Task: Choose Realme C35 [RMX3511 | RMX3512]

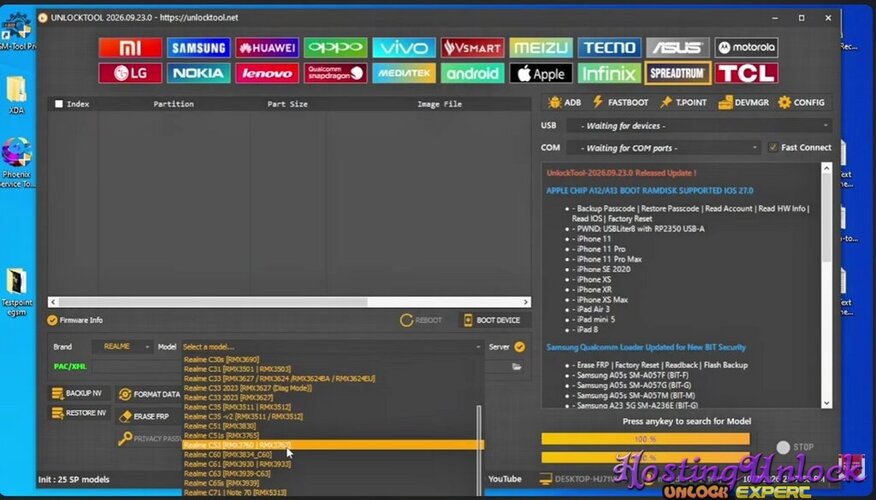Action: point(237,407)
